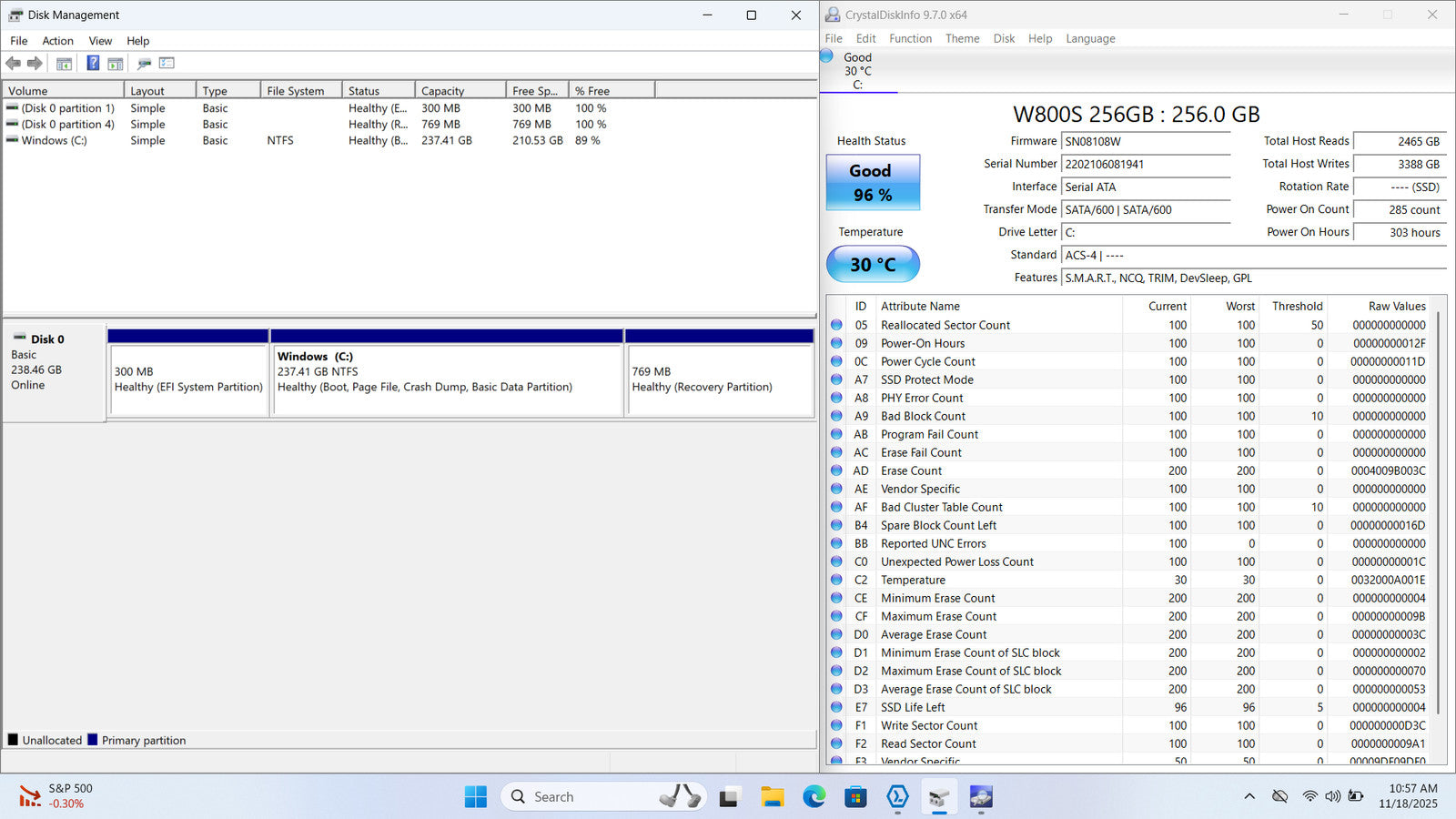
Task: Select the Windows (C:) partition block
Action: coord(447,380)
